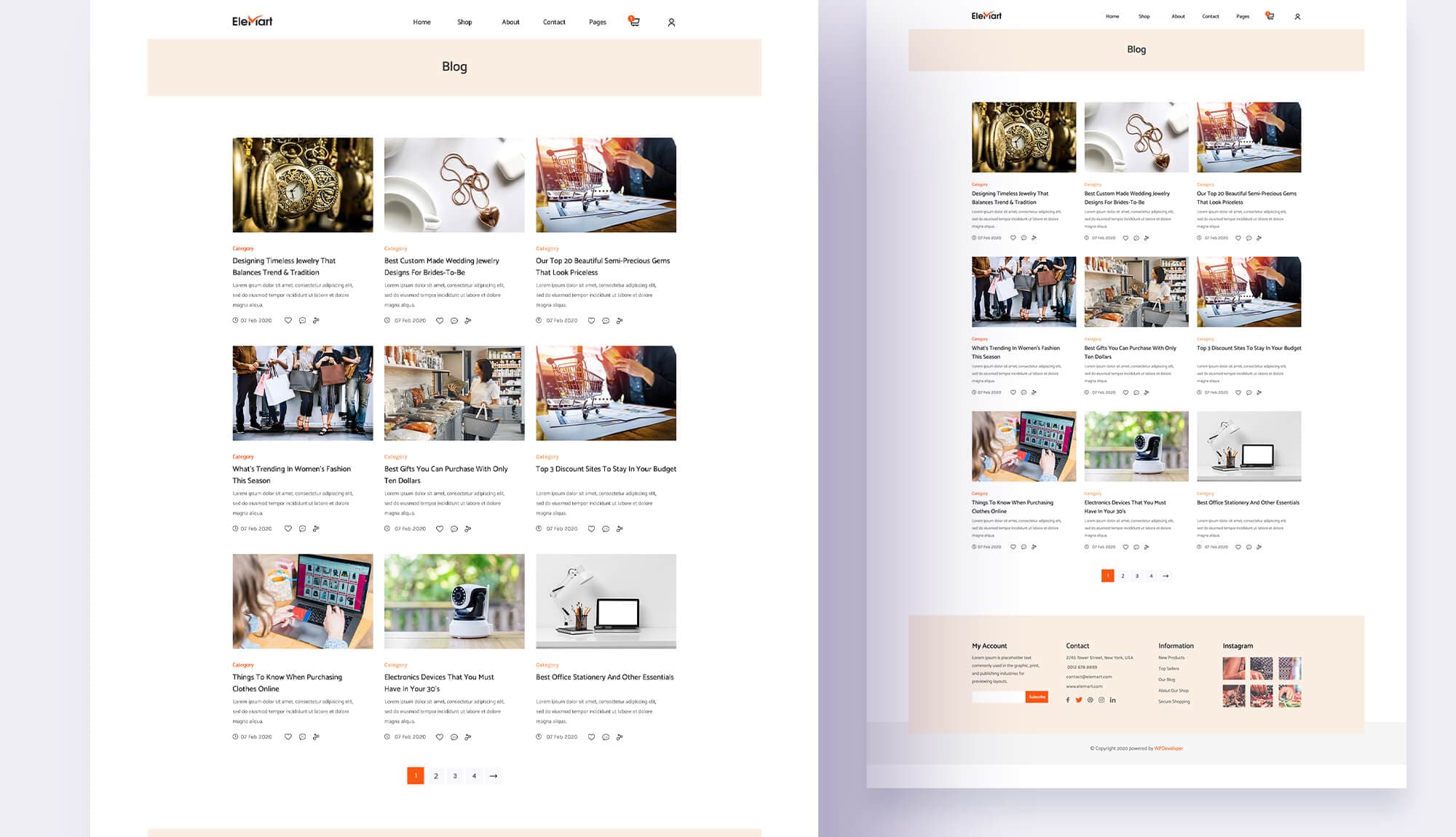Like the 'Designing Timeless Jewelry' post on left page
1456x837 pixels.
(288, 320)
